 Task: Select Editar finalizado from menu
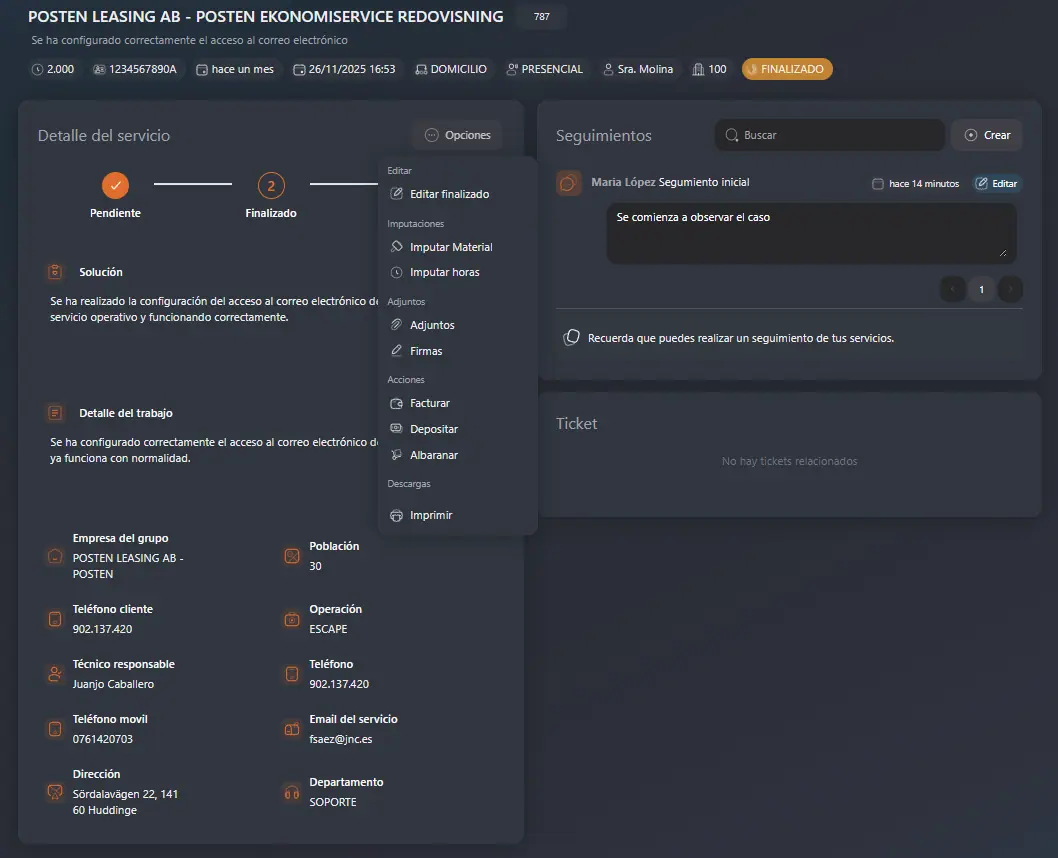point(449,194)
